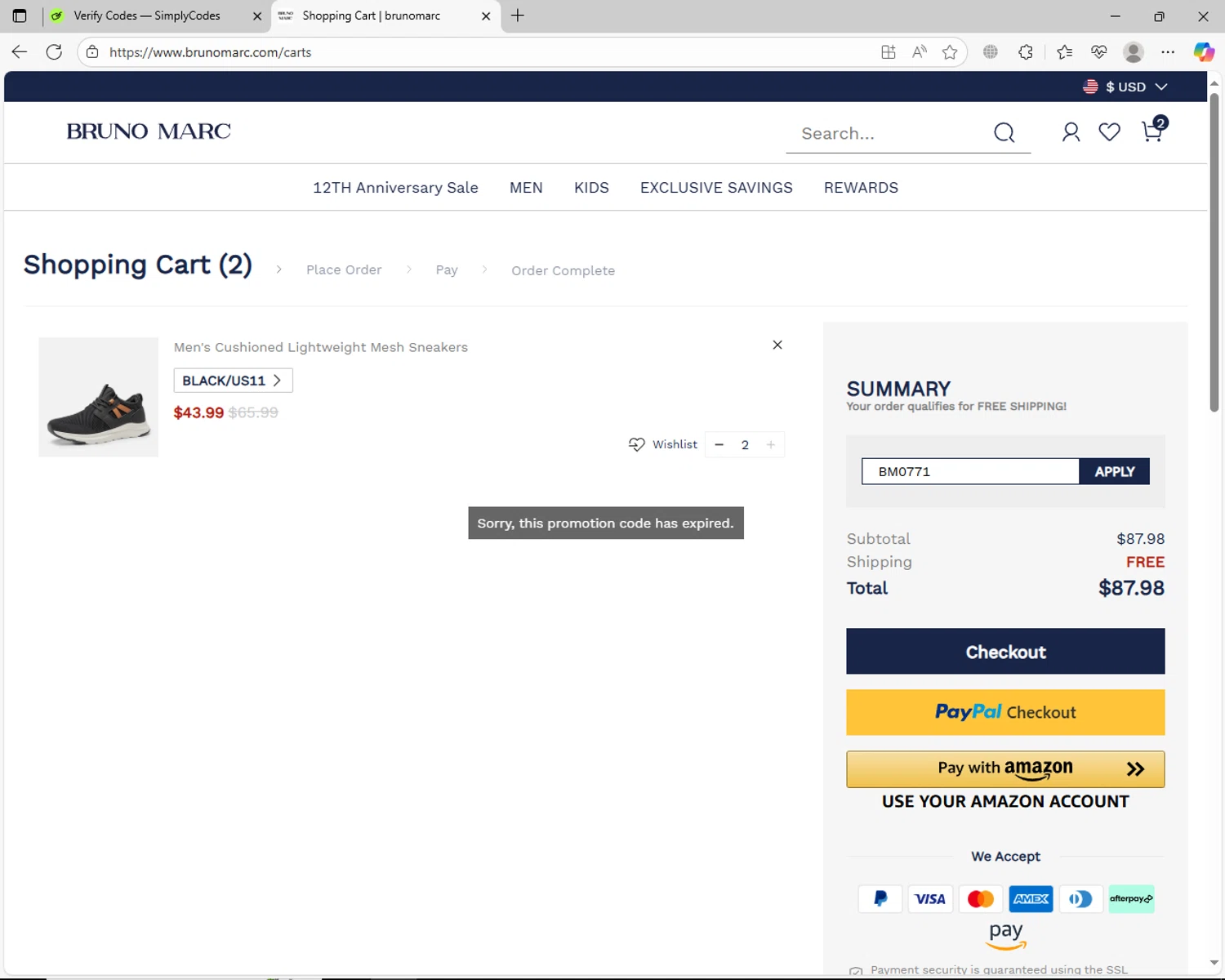The width and height of the screenshot is (1225, 980).
Task: Open EXCLUSIVE SAVINGS menu
Action: pyautogui.click(x=716, y=188)
